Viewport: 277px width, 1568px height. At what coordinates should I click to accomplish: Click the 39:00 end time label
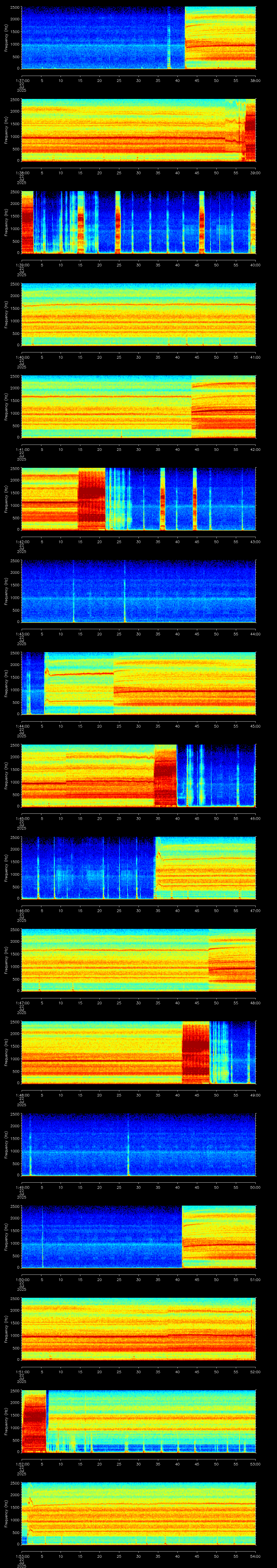pos(256,173)
